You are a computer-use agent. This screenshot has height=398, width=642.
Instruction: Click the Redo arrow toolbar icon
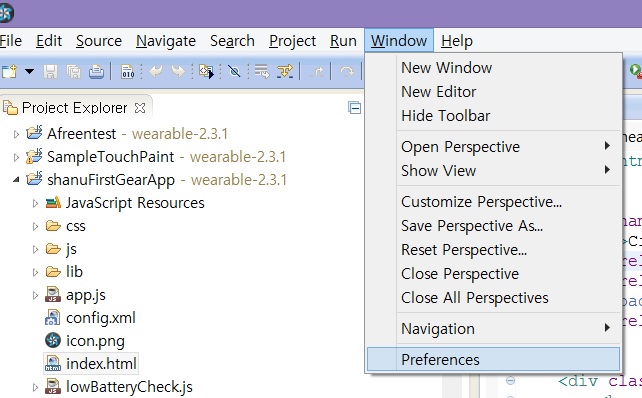pos(178,72)
